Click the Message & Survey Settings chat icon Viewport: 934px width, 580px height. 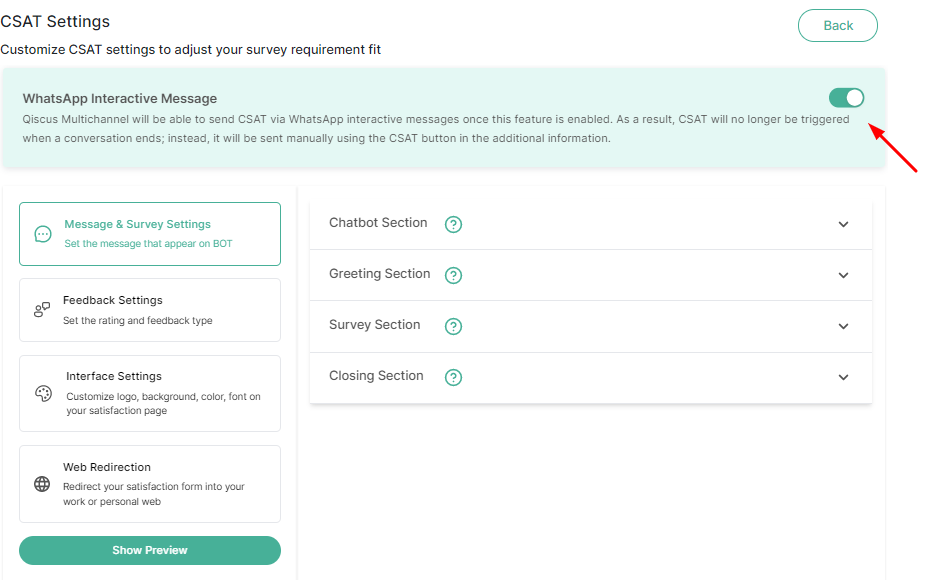(x=43, y=234)
